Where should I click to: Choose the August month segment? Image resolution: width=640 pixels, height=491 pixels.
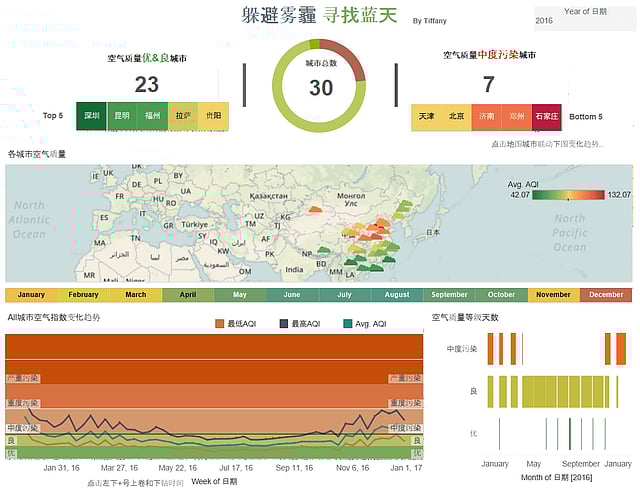[396, 295]
